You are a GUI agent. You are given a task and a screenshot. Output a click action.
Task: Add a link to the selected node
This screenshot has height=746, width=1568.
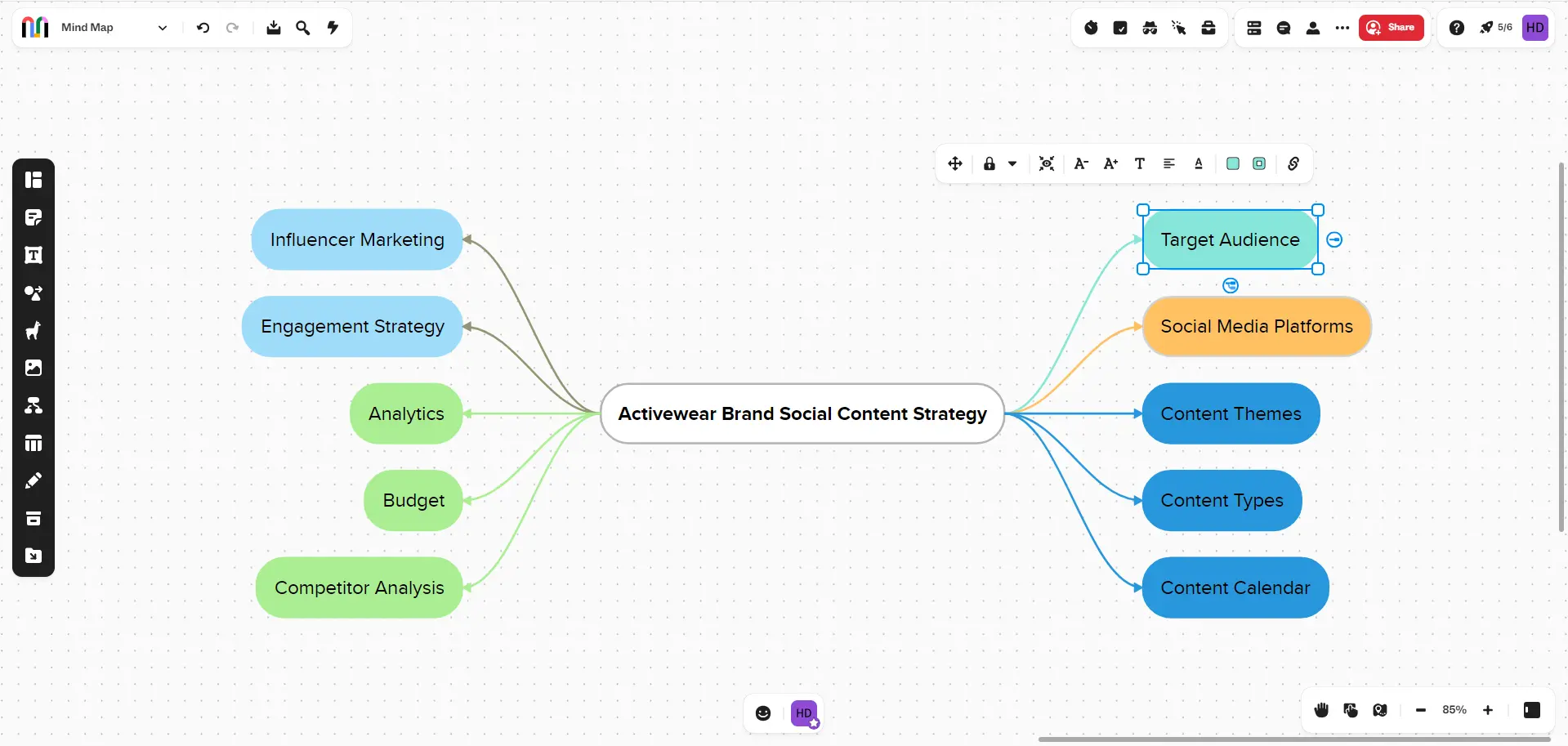[x=1293, y=163]
